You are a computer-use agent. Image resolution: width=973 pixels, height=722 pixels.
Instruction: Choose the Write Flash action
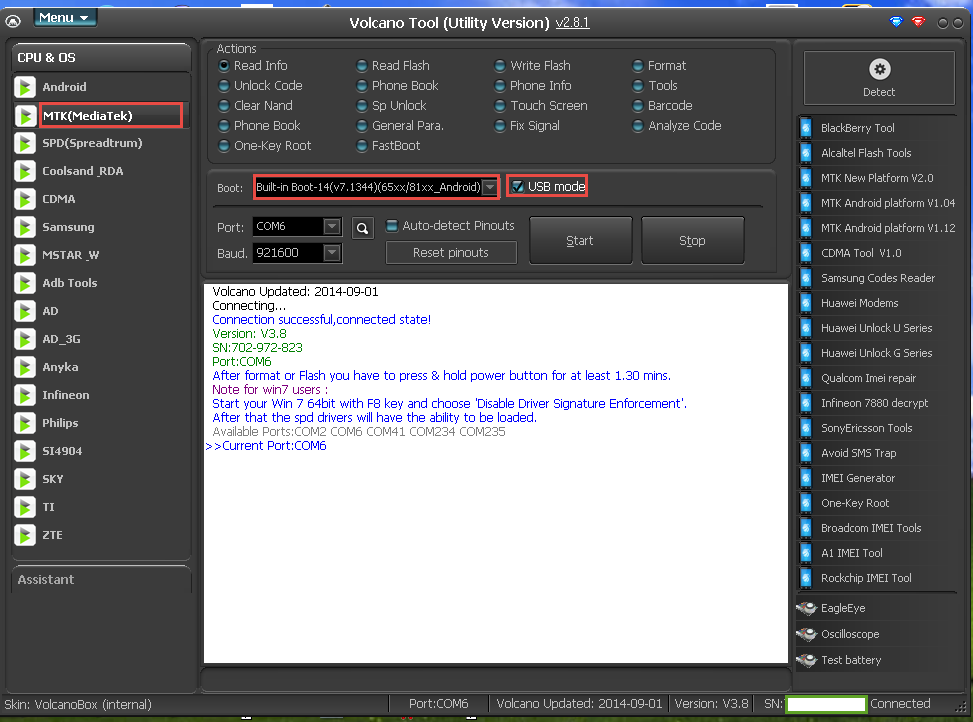[500, 65]
